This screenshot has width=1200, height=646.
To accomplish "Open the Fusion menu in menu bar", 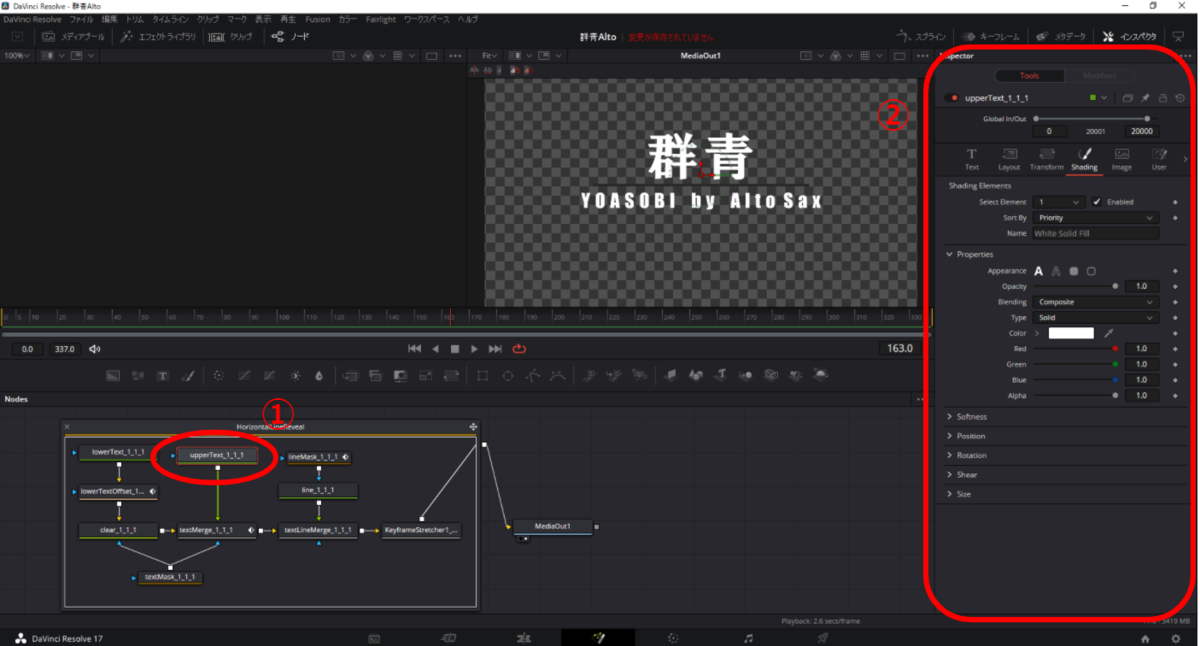I will click(x=316, y=19).
